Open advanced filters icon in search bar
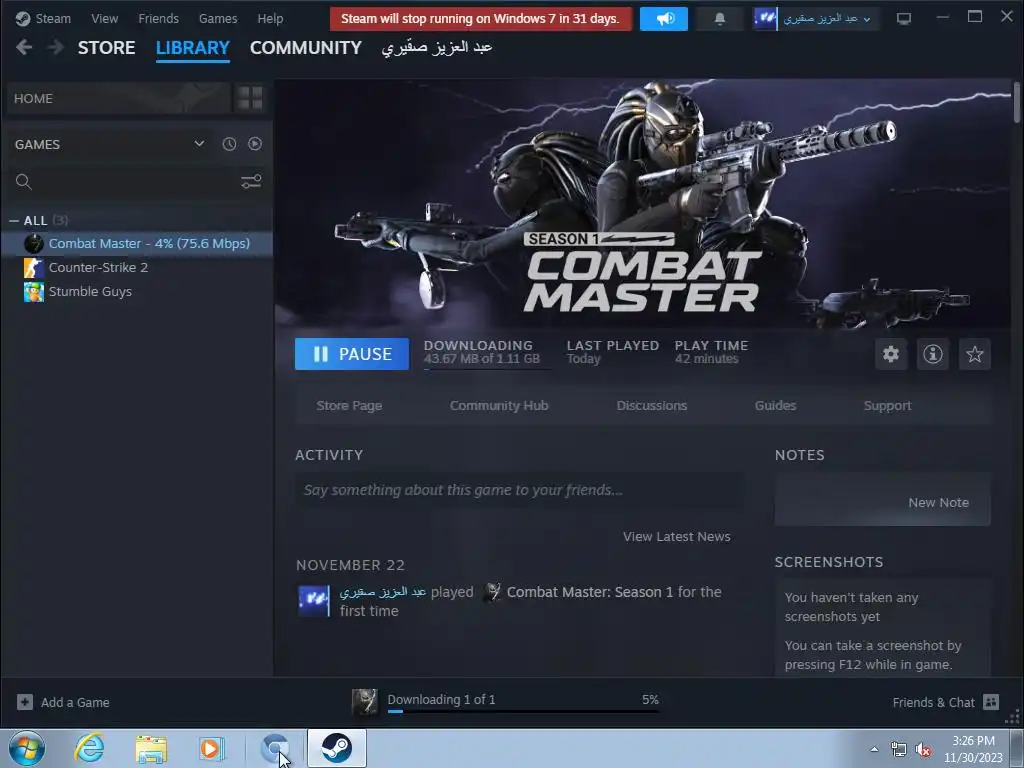The width and height of the screenshot is (1024, 768). (251, 181)
